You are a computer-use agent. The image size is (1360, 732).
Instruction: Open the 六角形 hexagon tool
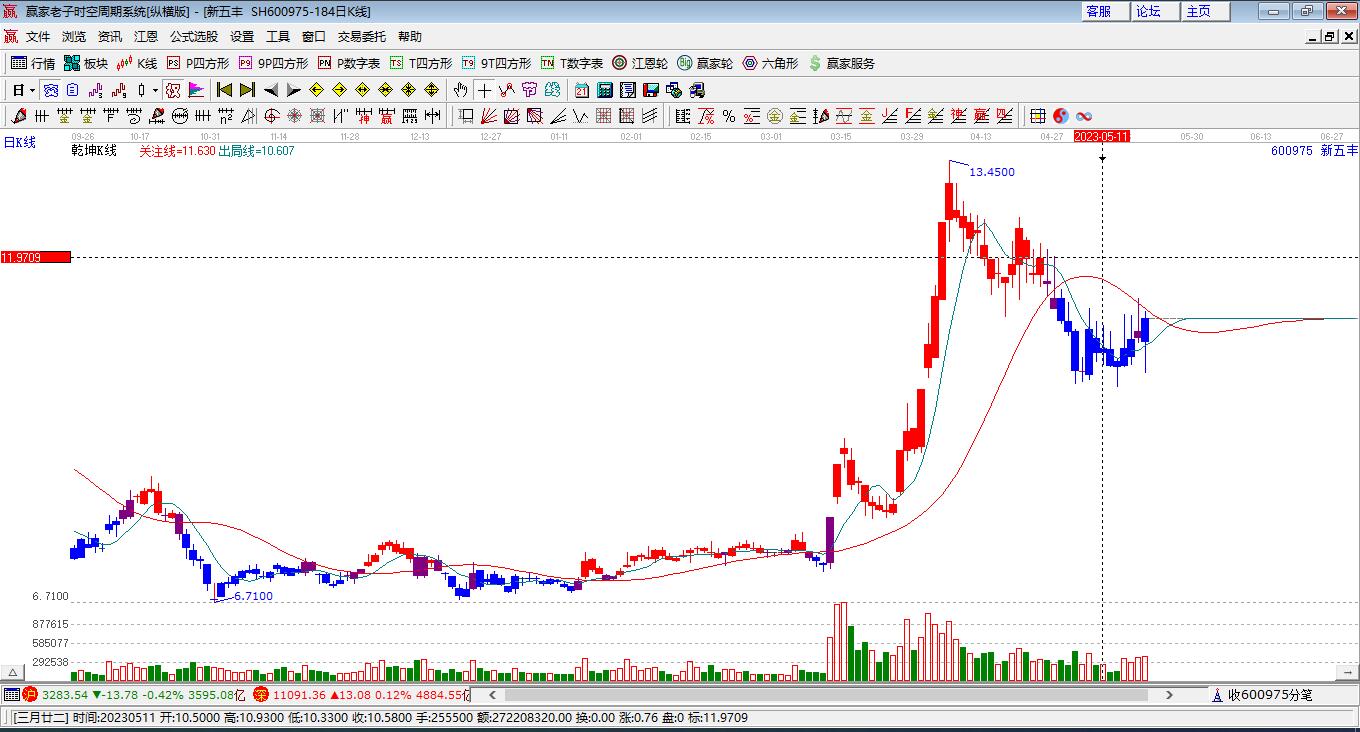click(770, 63)
